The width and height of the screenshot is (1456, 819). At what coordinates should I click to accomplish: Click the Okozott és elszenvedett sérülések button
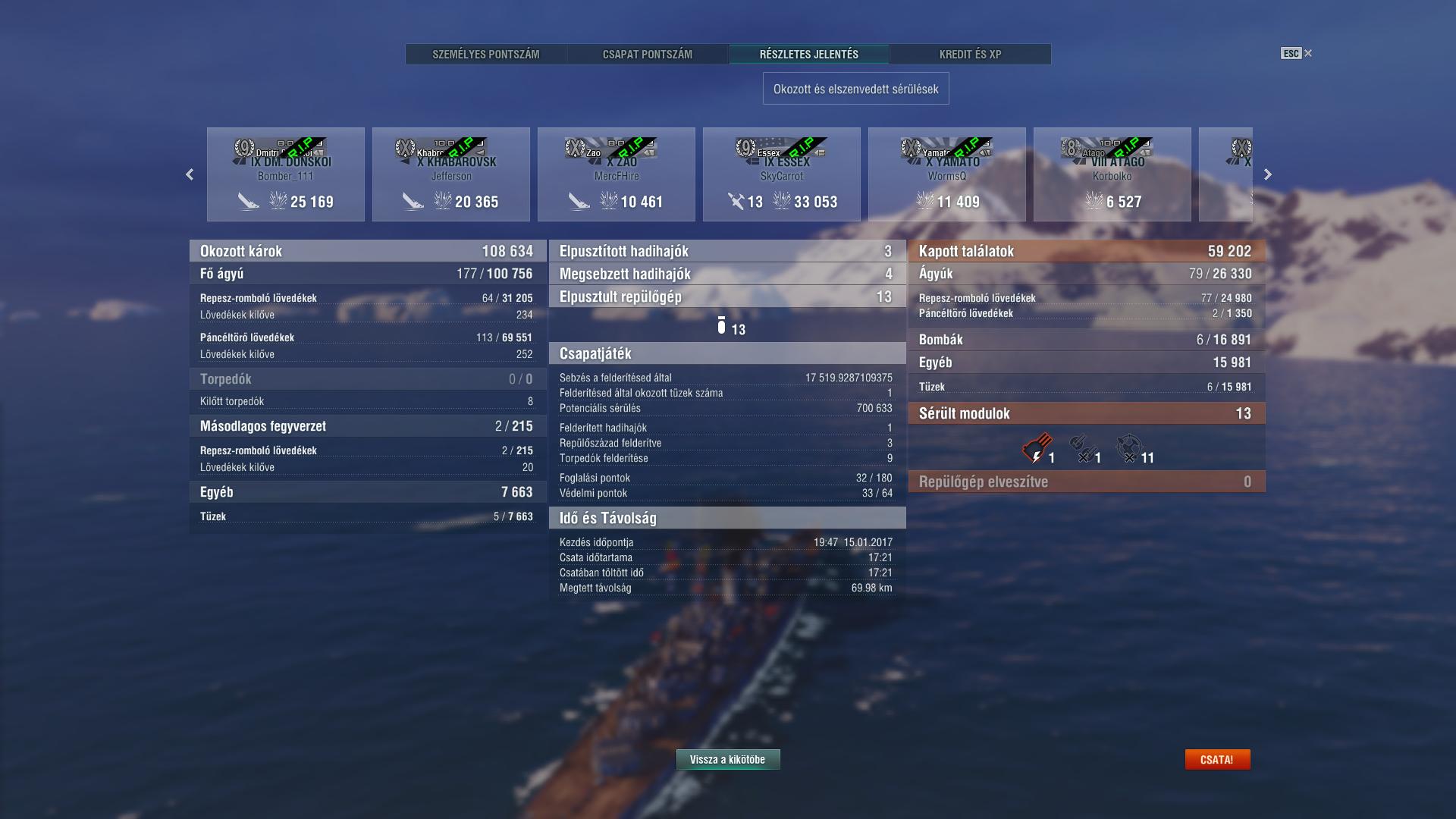(x=855, y=89)
